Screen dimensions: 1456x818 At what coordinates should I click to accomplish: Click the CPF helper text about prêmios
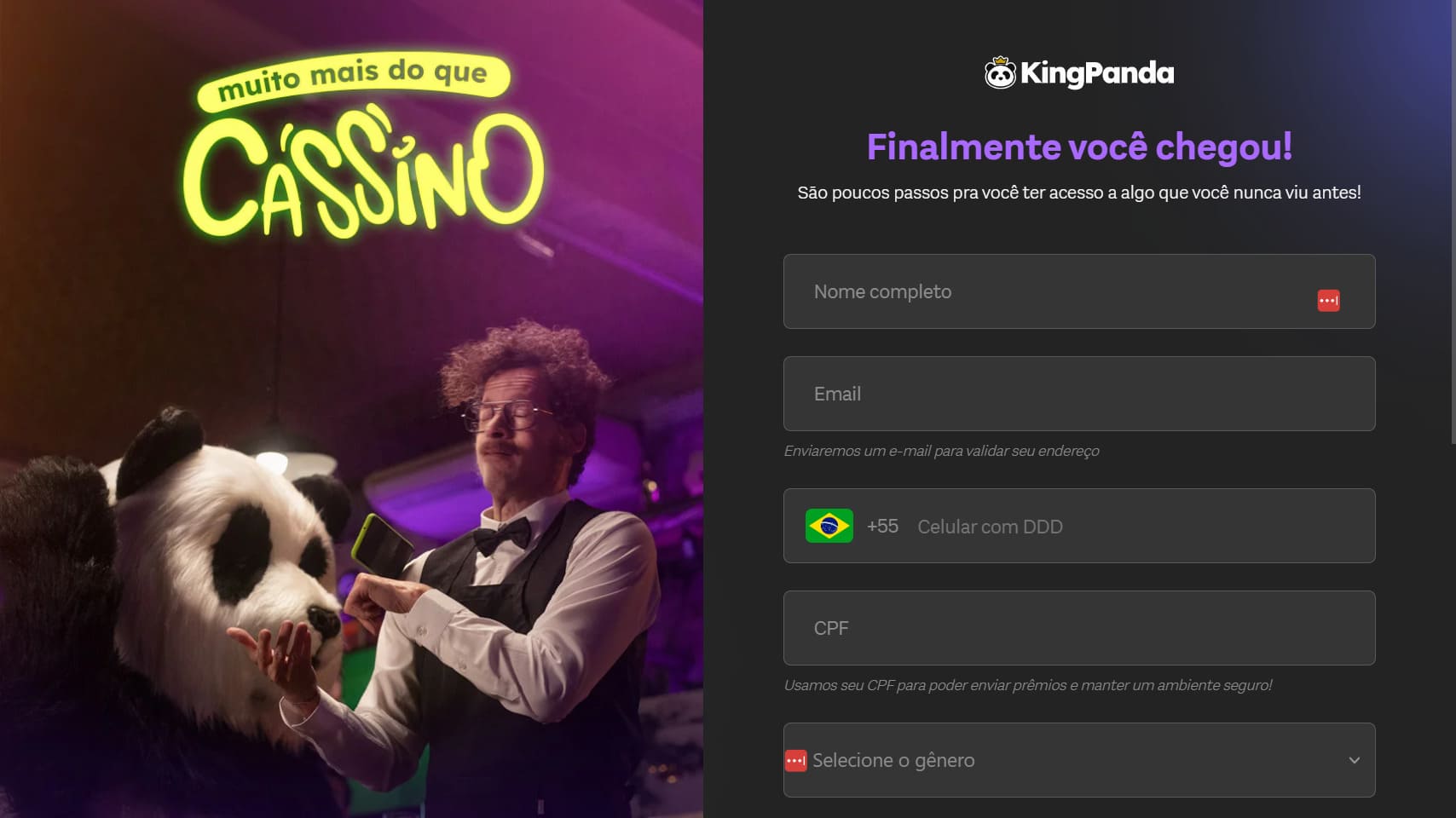click(1028, 685)
